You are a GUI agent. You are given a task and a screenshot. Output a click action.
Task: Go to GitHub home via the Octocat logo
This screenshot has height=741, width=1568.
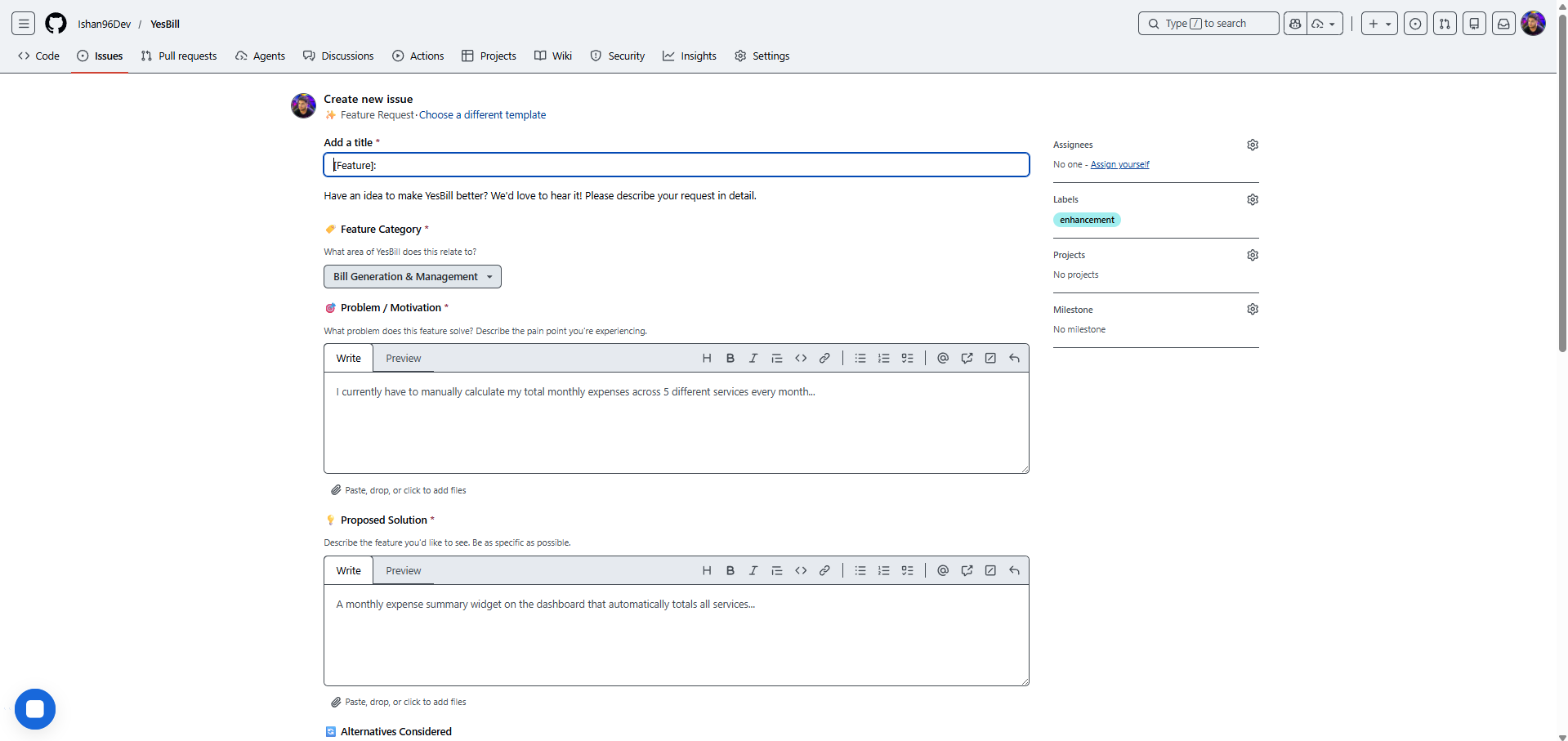[x=56, y=24]
